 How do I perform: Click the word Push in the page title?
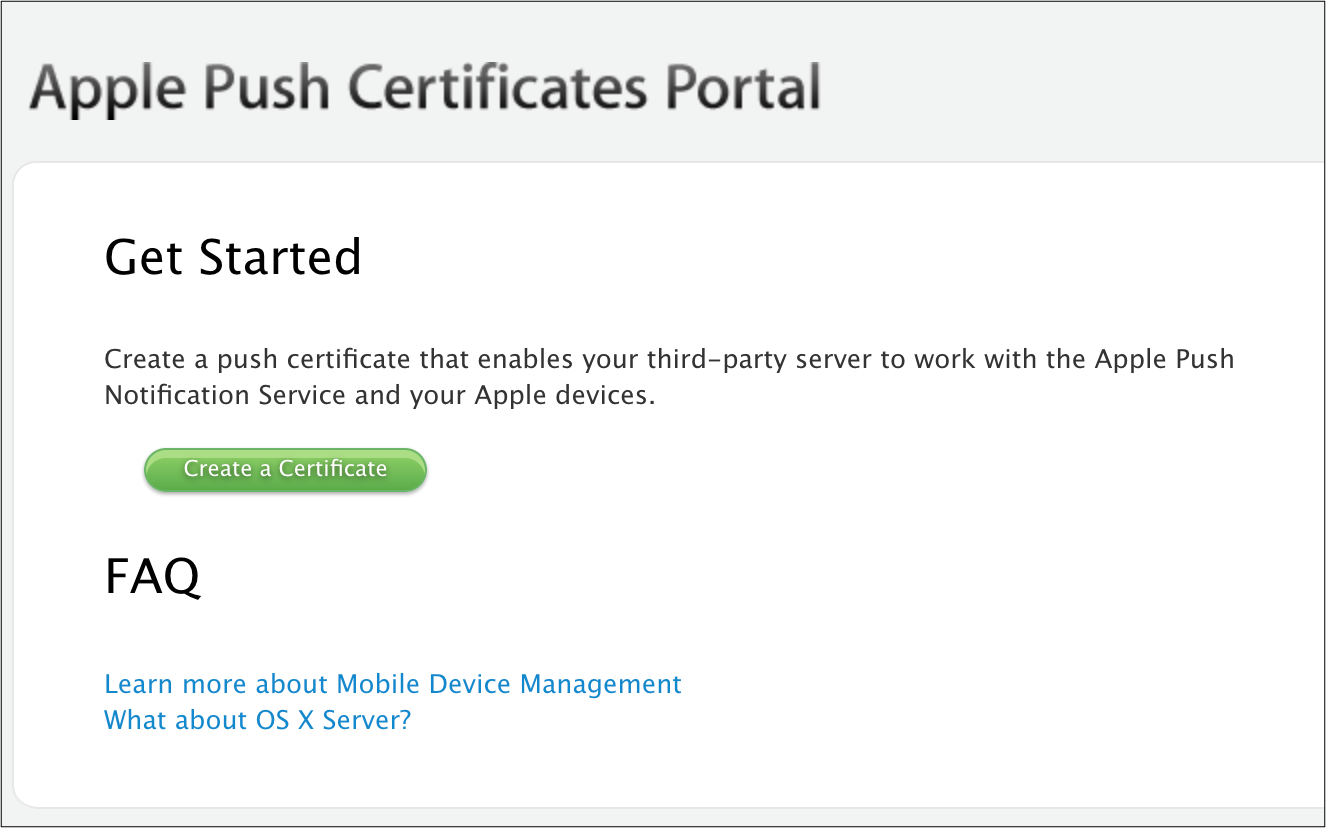264,88
